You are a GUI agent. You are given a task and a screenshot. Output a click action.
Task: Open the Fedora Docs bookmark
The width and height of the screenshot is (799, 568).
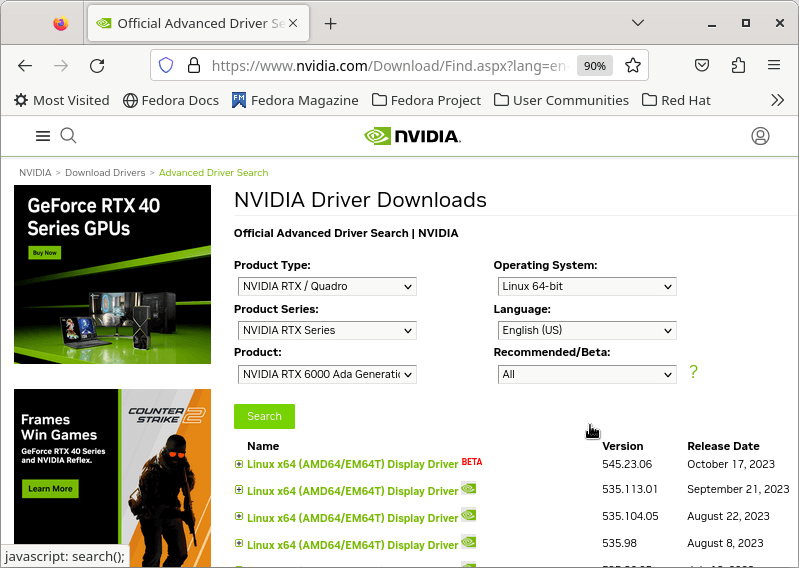coord(171,100)
